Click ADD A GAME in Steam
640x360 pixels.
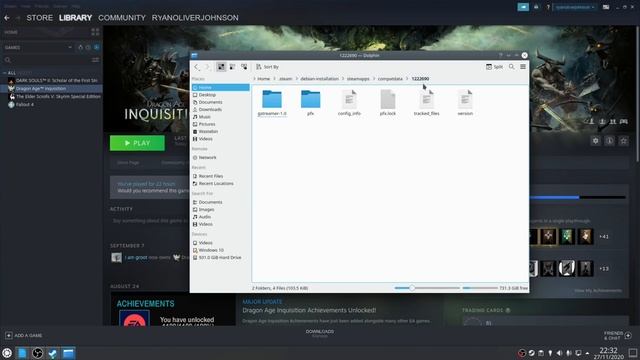coord(24,335)
